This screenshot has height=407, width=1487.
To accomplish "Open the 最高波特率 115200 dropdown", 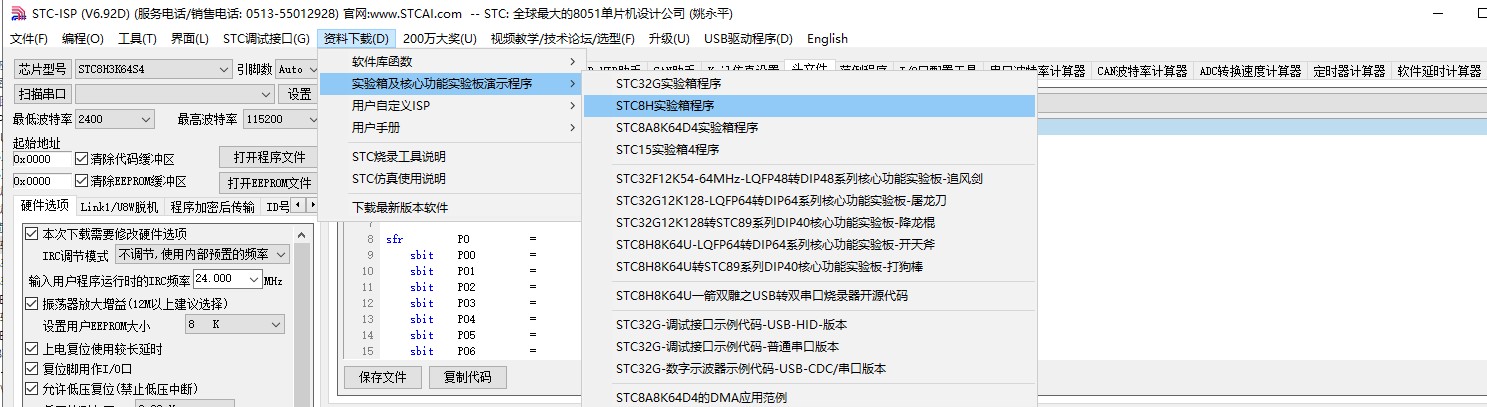I will [279, 119].
